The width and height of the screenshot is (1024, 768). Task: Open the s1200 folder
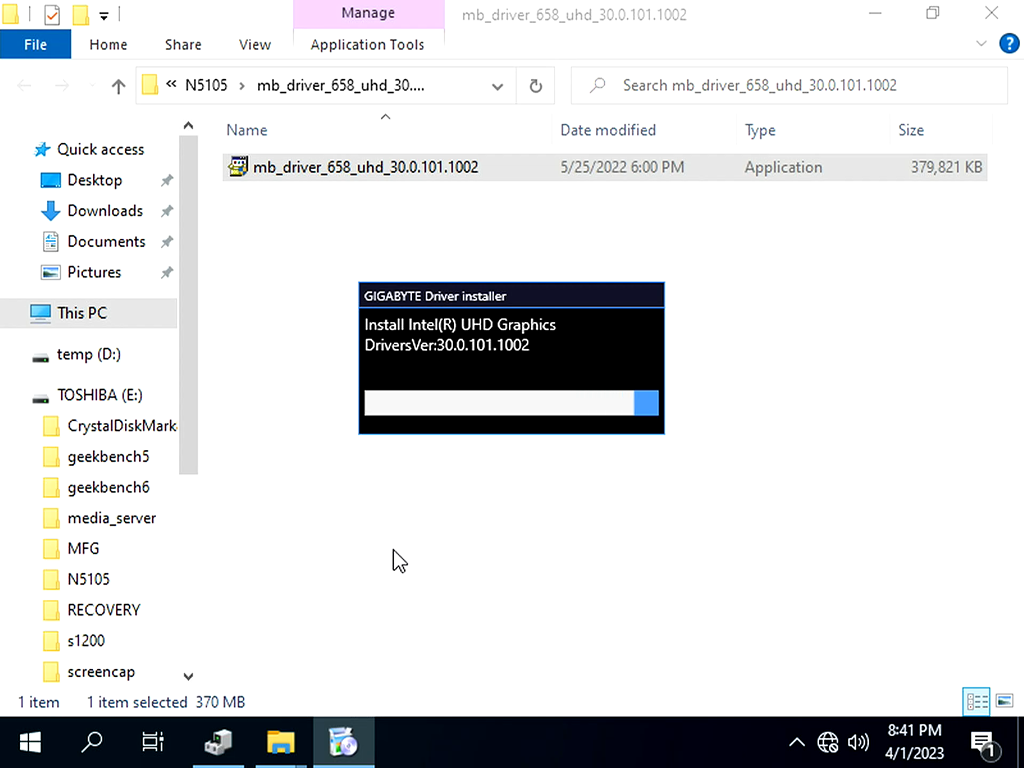click(x=86, y=641)
